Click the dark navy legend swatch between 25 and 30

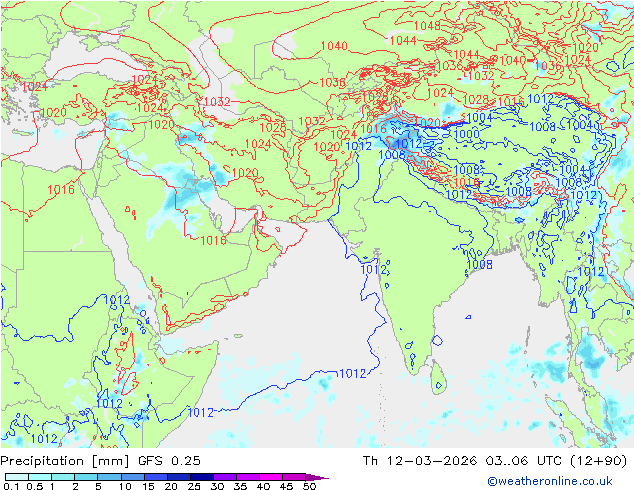coord(202,477)
